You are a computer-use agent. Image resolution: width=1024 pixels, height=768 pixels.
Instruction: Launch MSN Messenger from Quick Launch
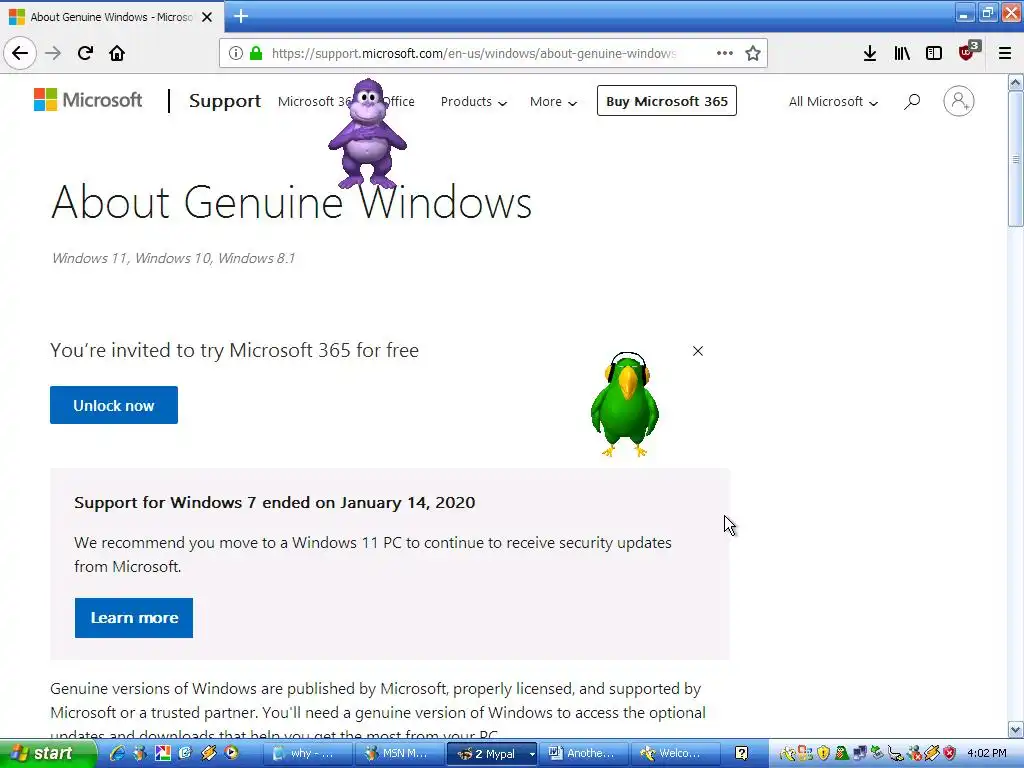[139, 754]
